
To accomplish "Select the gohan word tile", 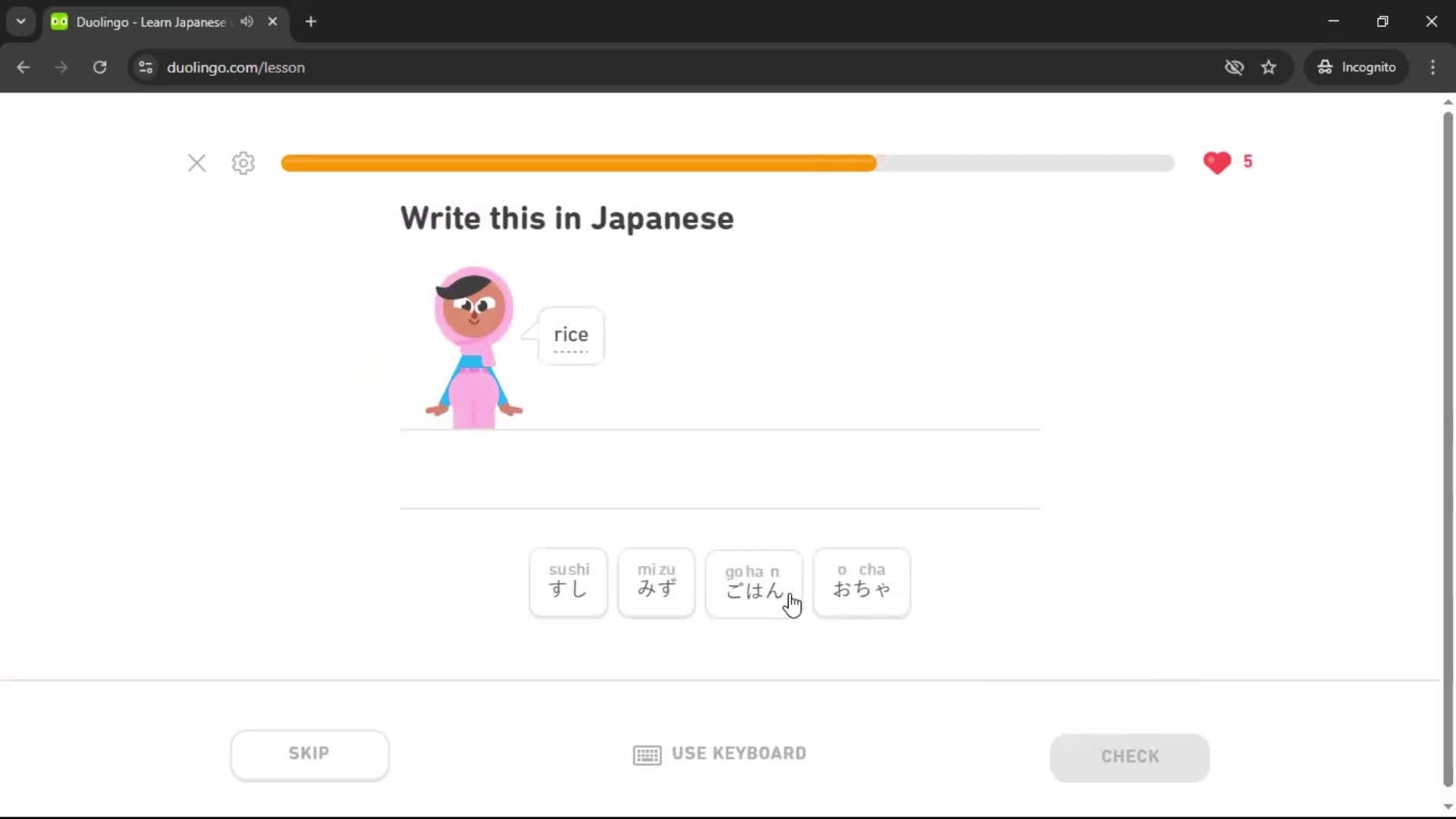I will (x=753, y=583).
